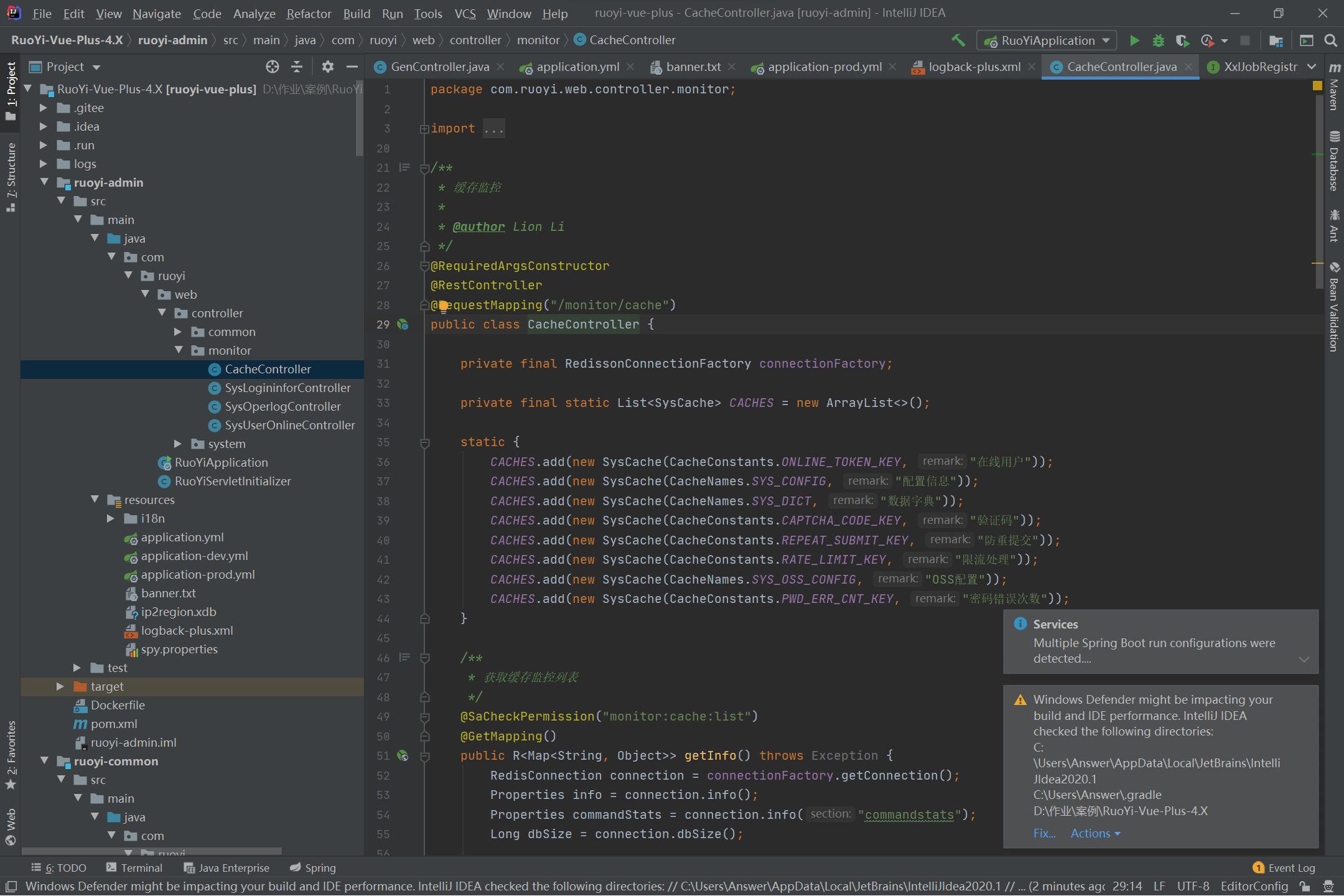Open the Refactor menu
The width and height of the screenshot is (1344, 896).
tap(309, 13)
